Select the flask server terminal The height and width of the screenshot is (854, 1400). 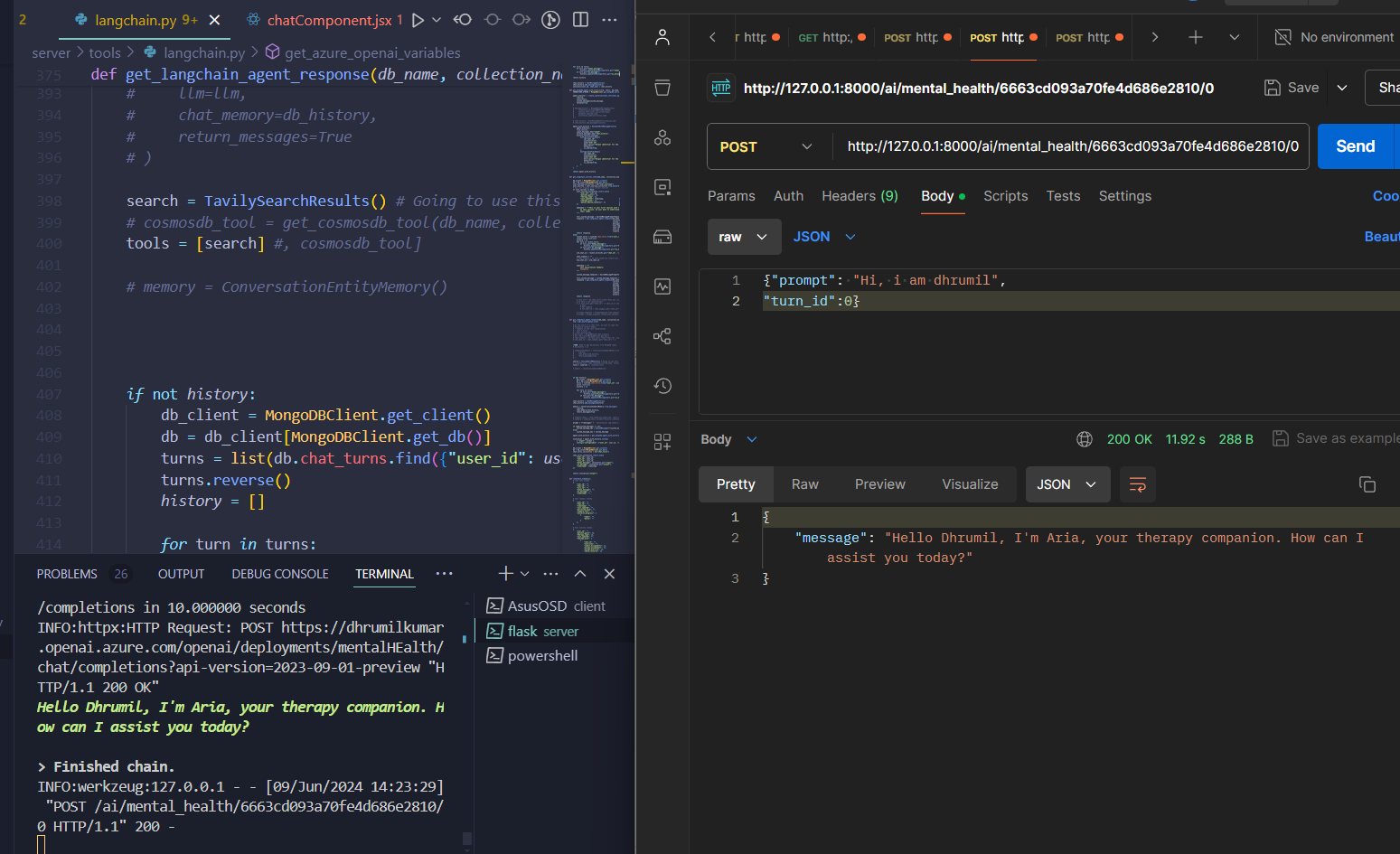[542, 631]
